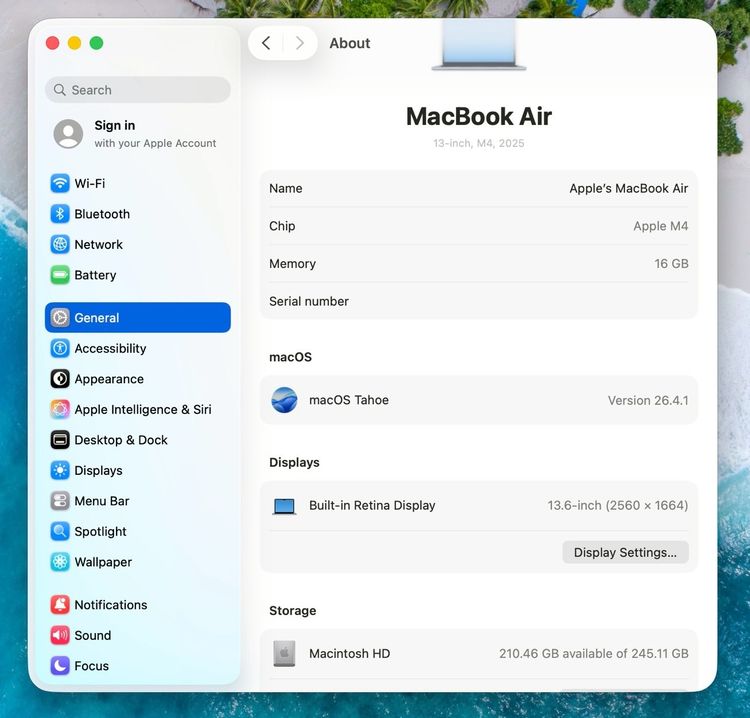This screenshot has height=718, width=750.
Task: Open Spotlight settings
Action: [138, 531]
